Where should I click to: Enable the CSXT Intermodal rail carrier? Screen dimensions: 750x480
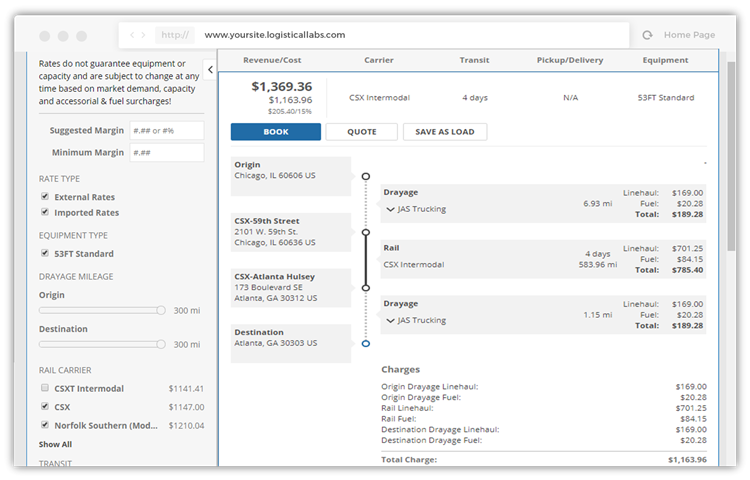pyautogui.click(x=45, y=388)
